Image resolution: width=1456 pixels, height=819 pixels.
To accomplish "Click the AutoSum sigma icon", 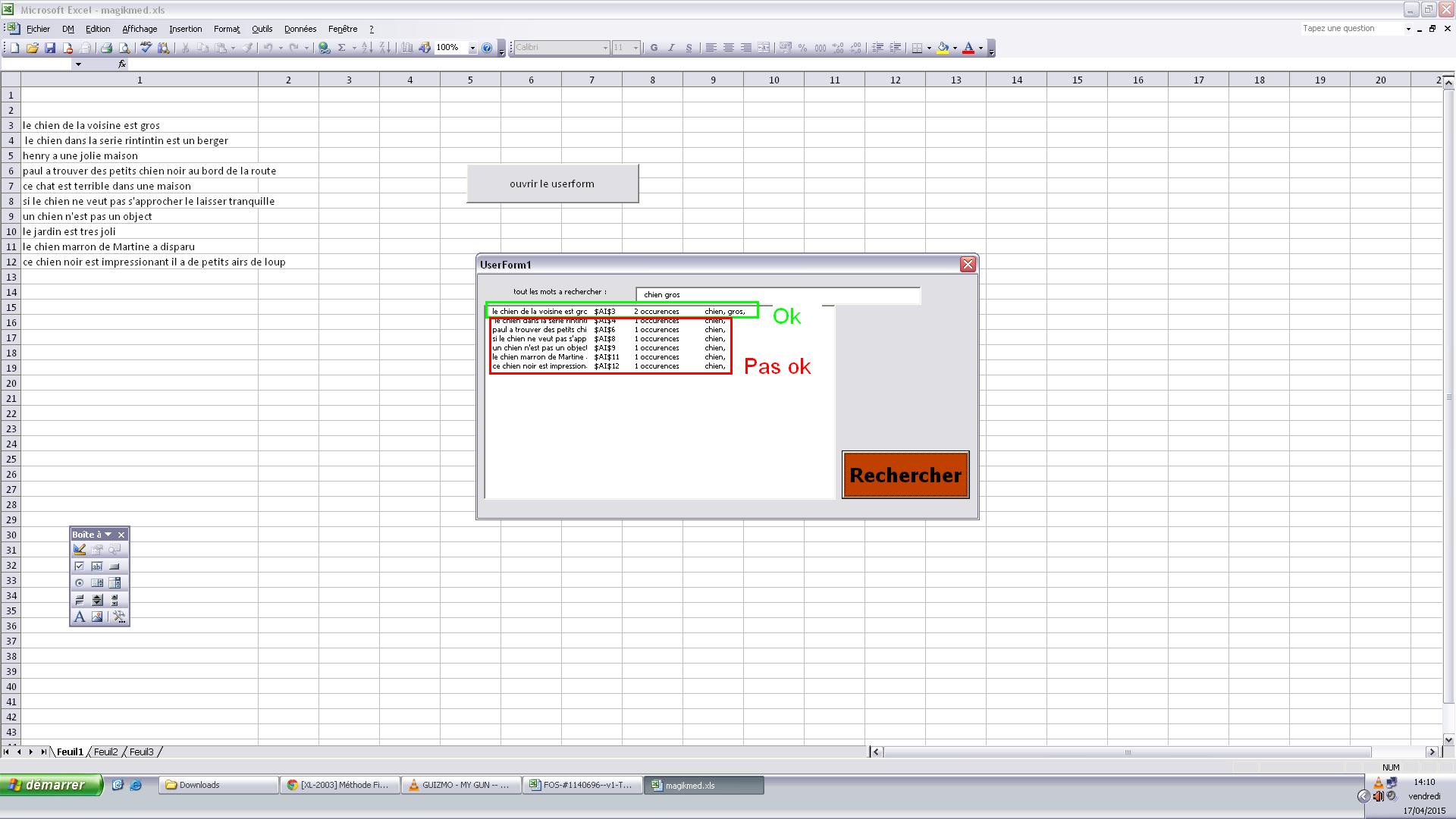I will [x=342, y=48].
